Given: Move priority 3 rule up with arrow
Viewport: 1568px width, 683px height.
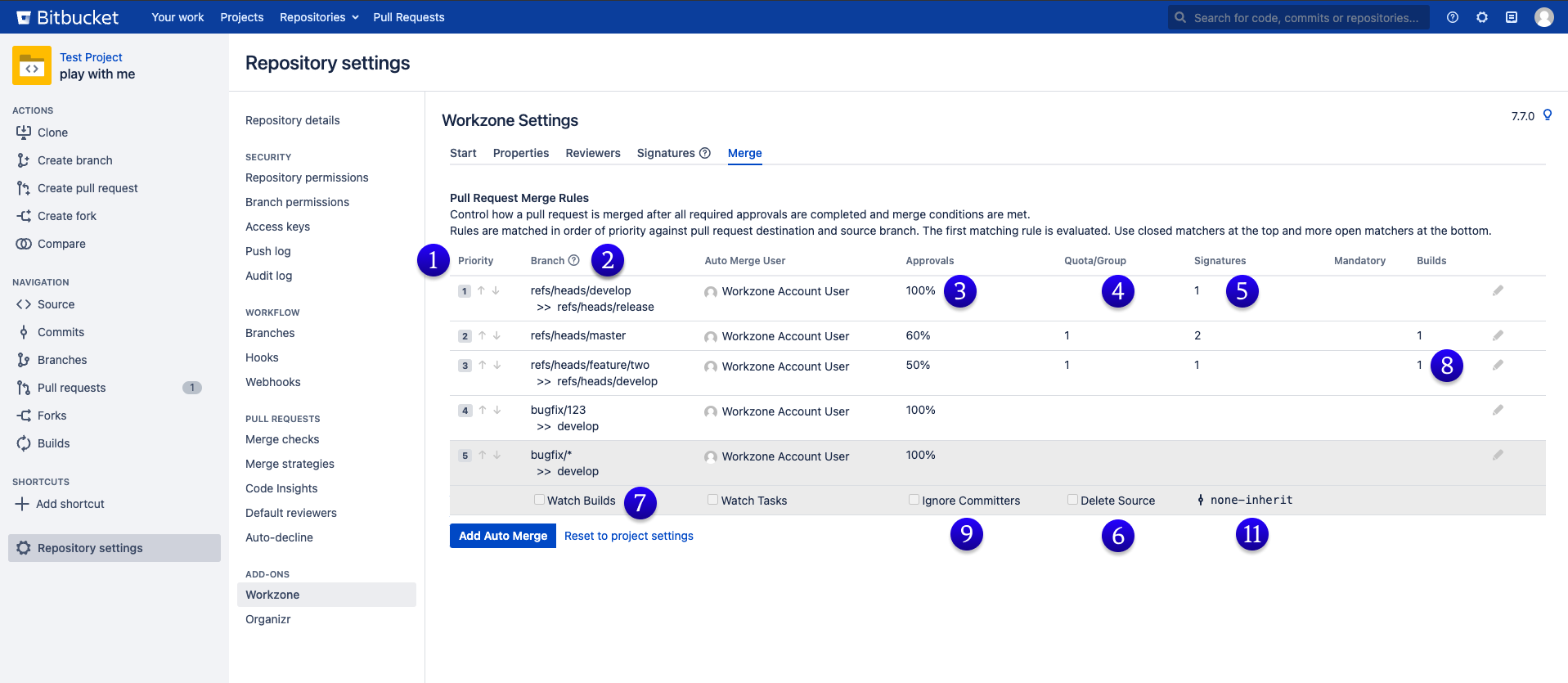Looking at the screenshot, I should (x=483, y=365).
